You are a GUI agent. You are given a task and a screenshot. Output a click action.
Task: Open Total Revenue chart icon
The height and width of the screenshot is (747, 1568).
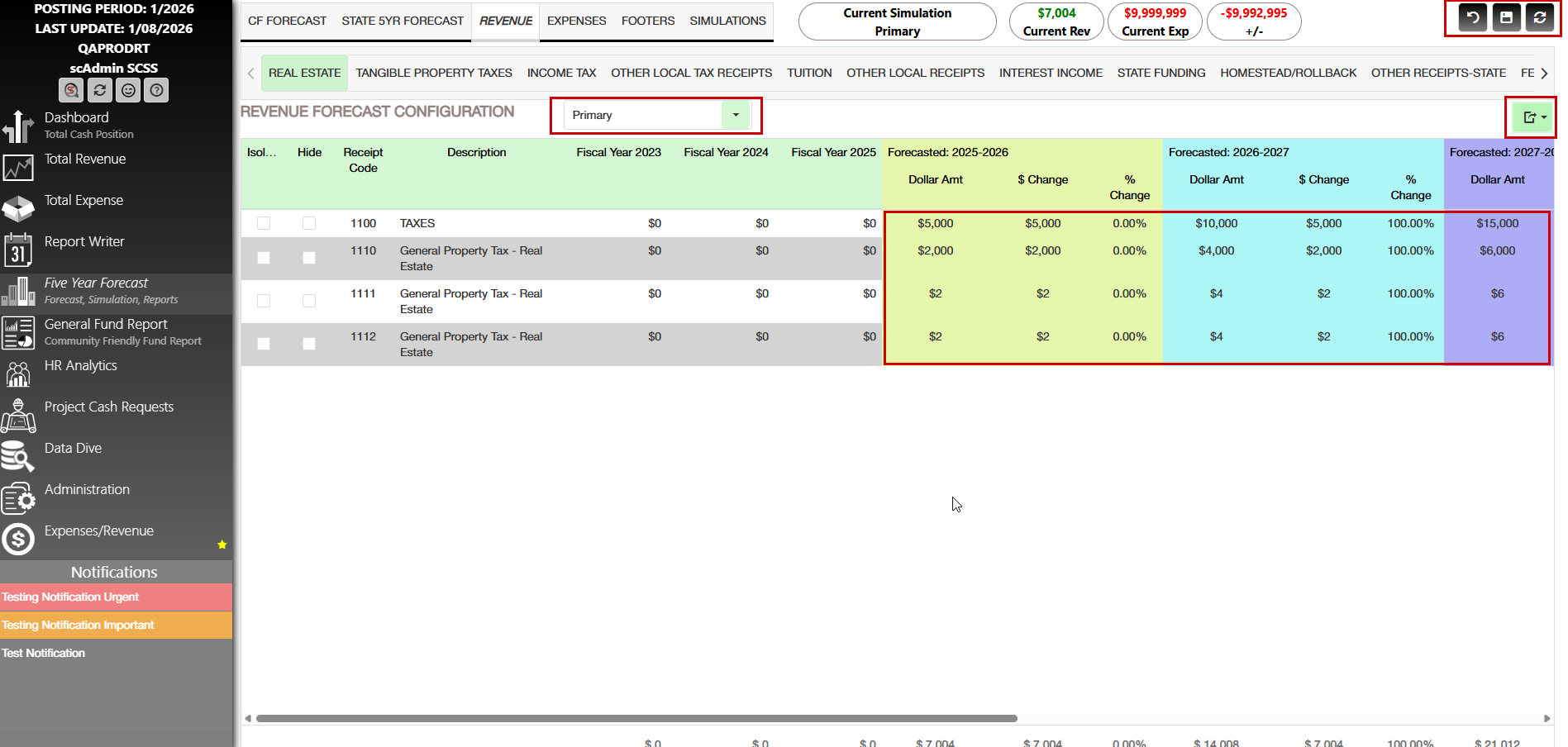click(18, 168)
